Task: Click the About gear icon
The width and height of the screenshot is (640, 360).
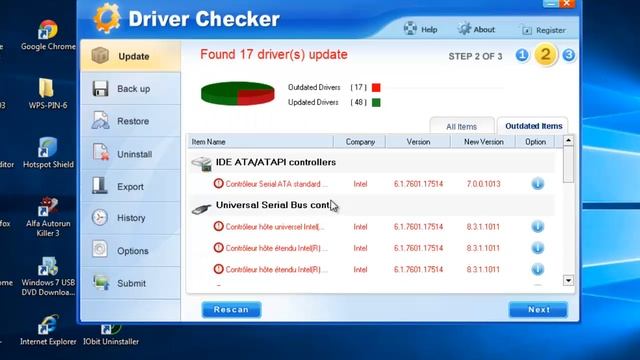Action: tap(464, 29)
